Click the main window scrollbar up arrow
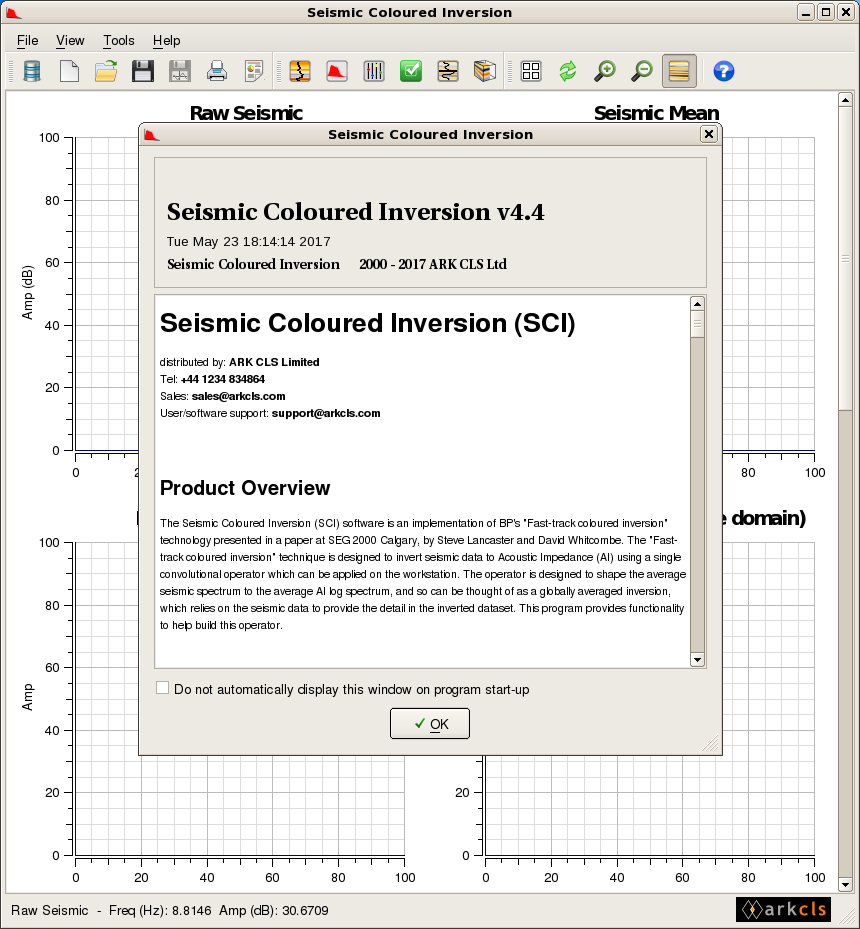 pos(846,100)
